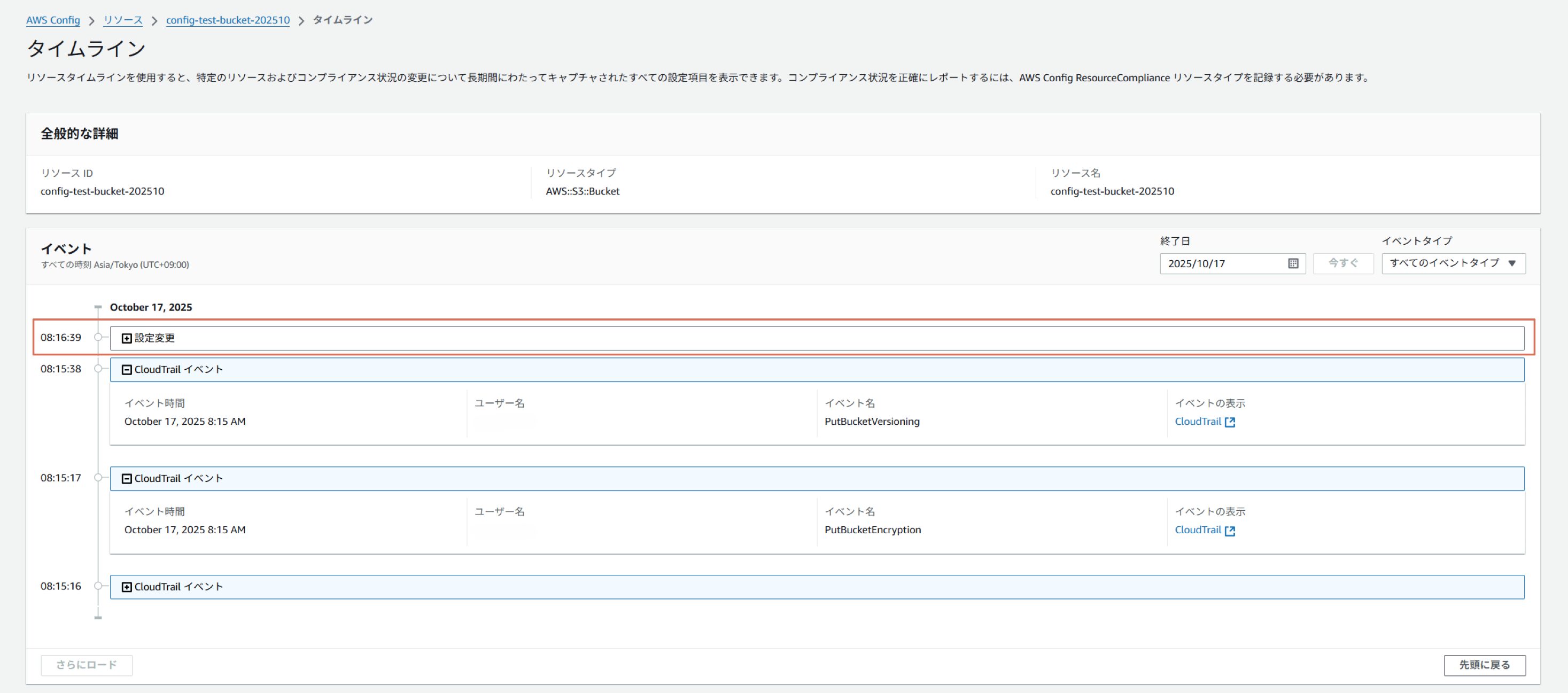Collapse the 08:15:17 CloudTrail event minus icon
Image resolution: width=1568 pixels, height=693 pixels.
127,479
